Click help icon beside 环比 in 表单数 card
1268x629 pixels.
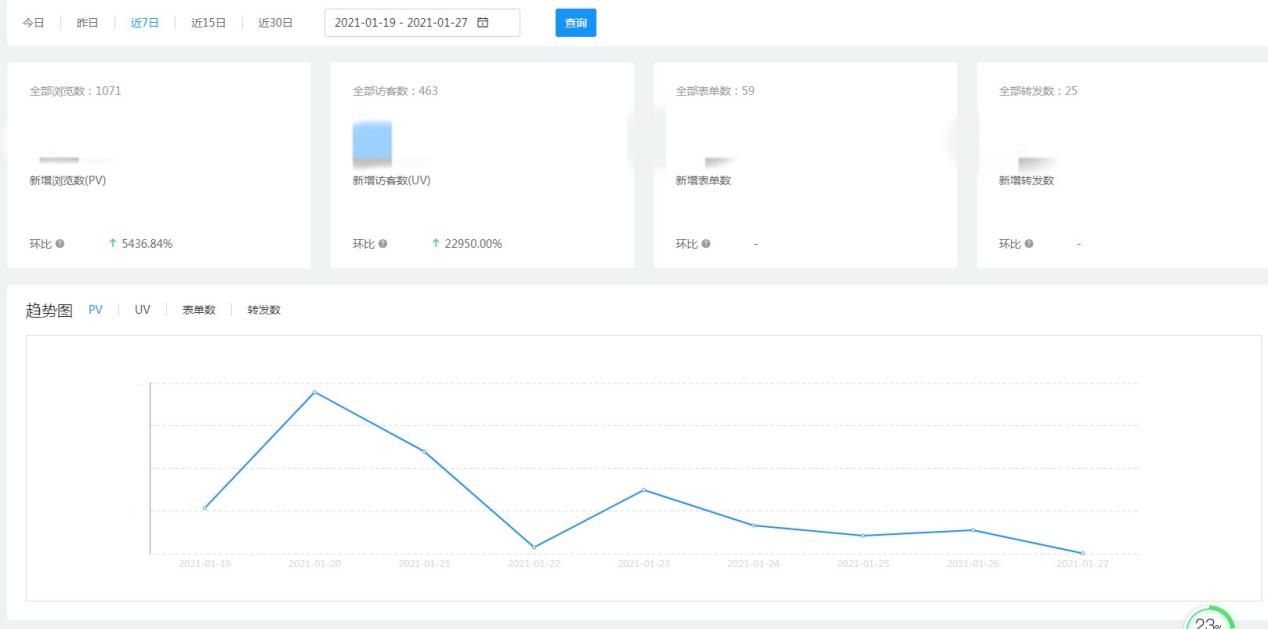(706, 244)
